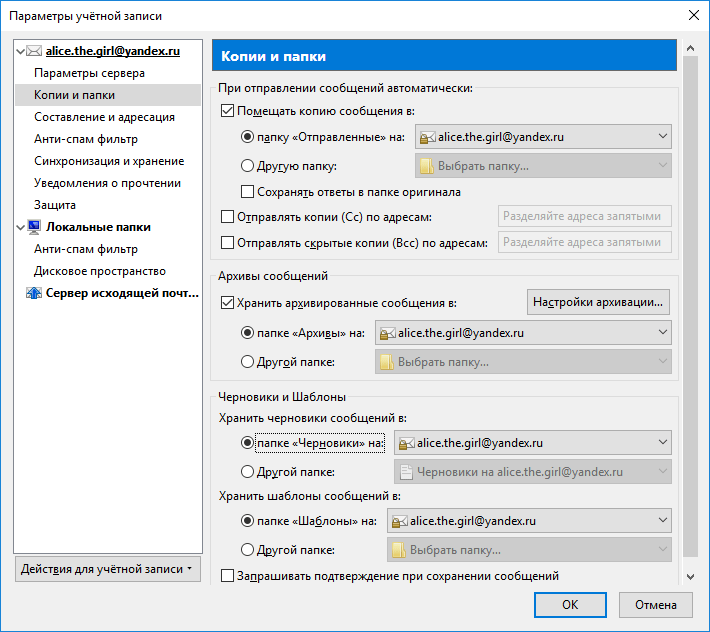Select 'Другую папку' radio for sent copies
This screenshot has width=710, height=632.
247,166
